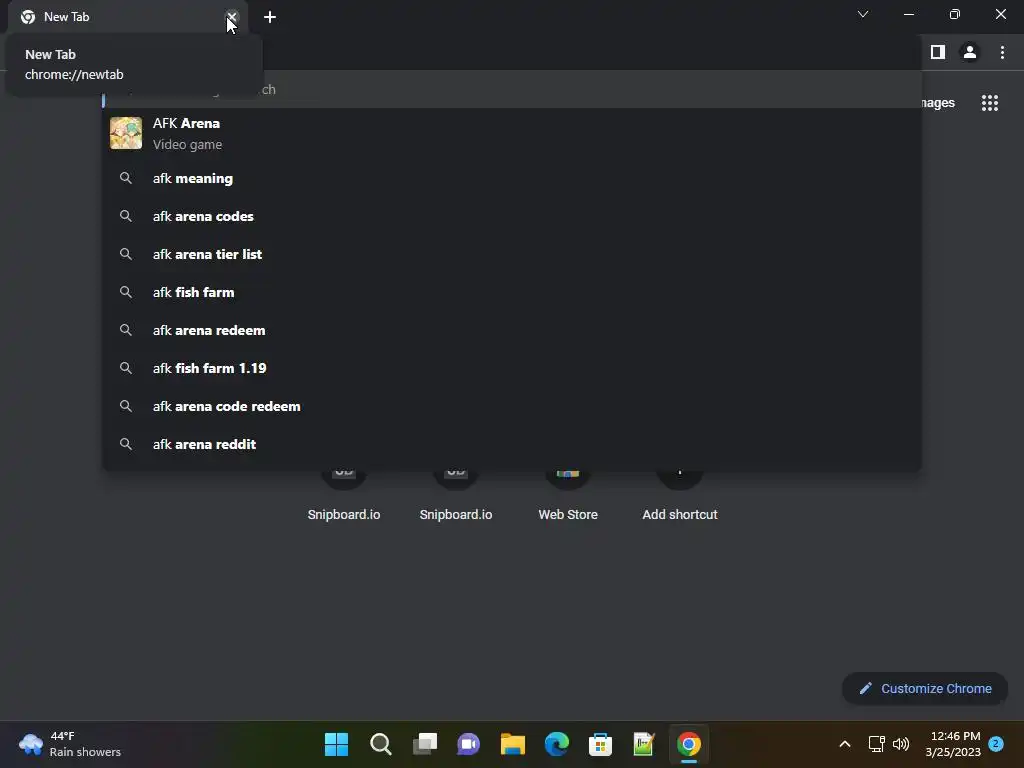
Task: Open Microsoft Store from the taskbar
Action: click(600, 744)
